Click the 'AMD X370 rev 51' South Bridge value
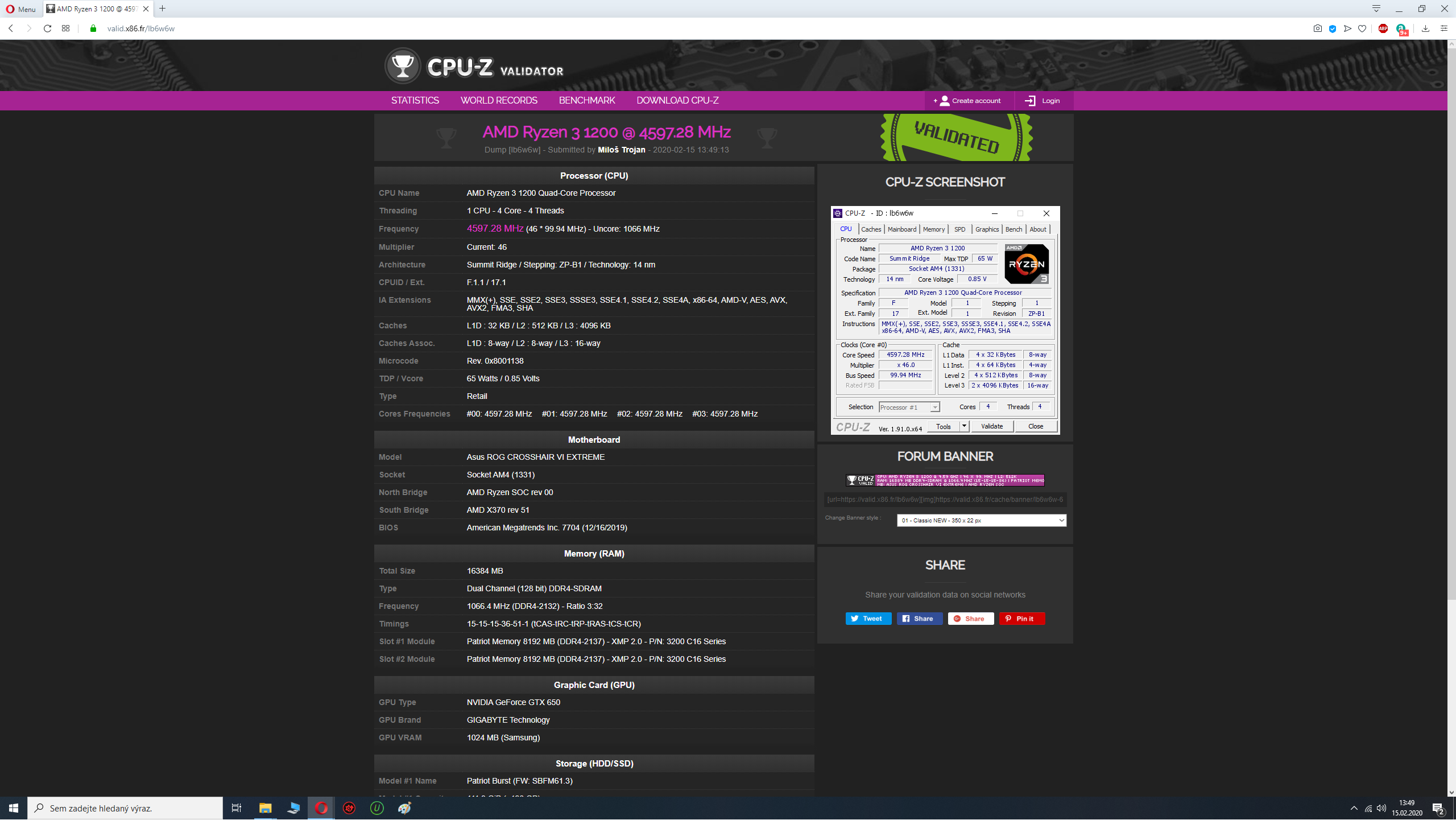1456x824 pixels. click(498, 510)
